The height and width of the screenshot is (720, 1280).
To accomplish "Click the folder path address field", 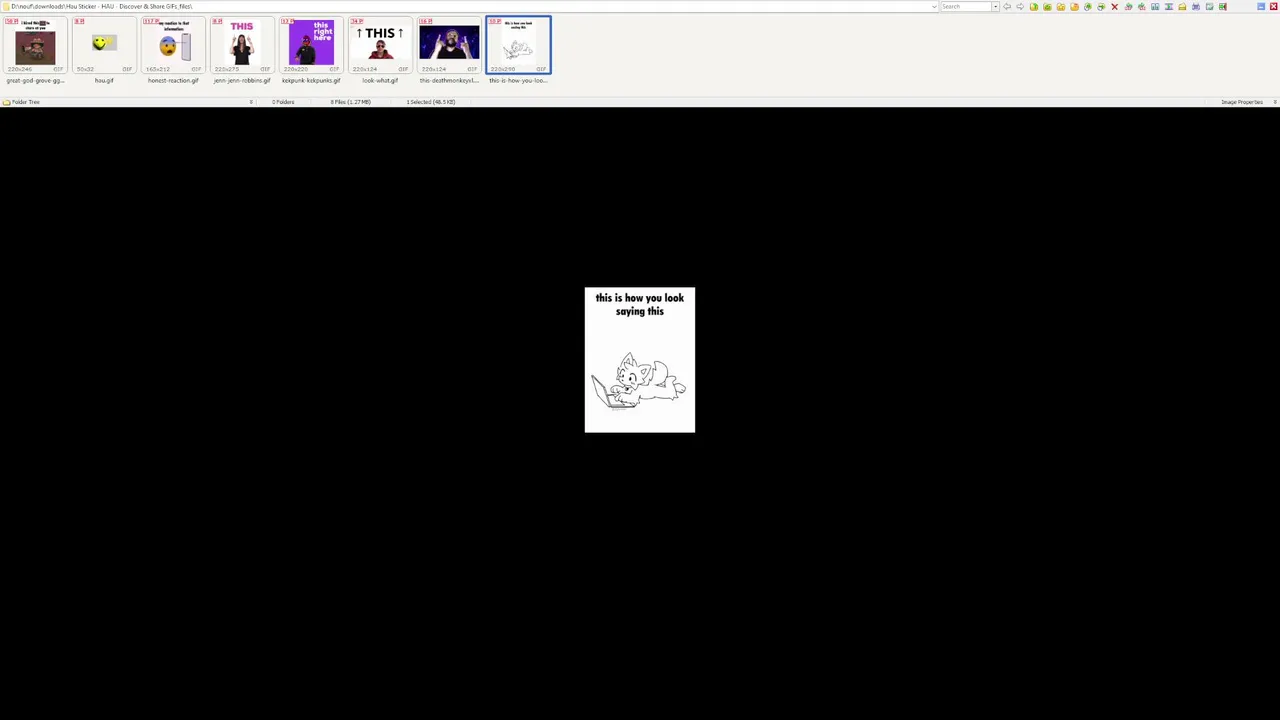I will (465, 7).
